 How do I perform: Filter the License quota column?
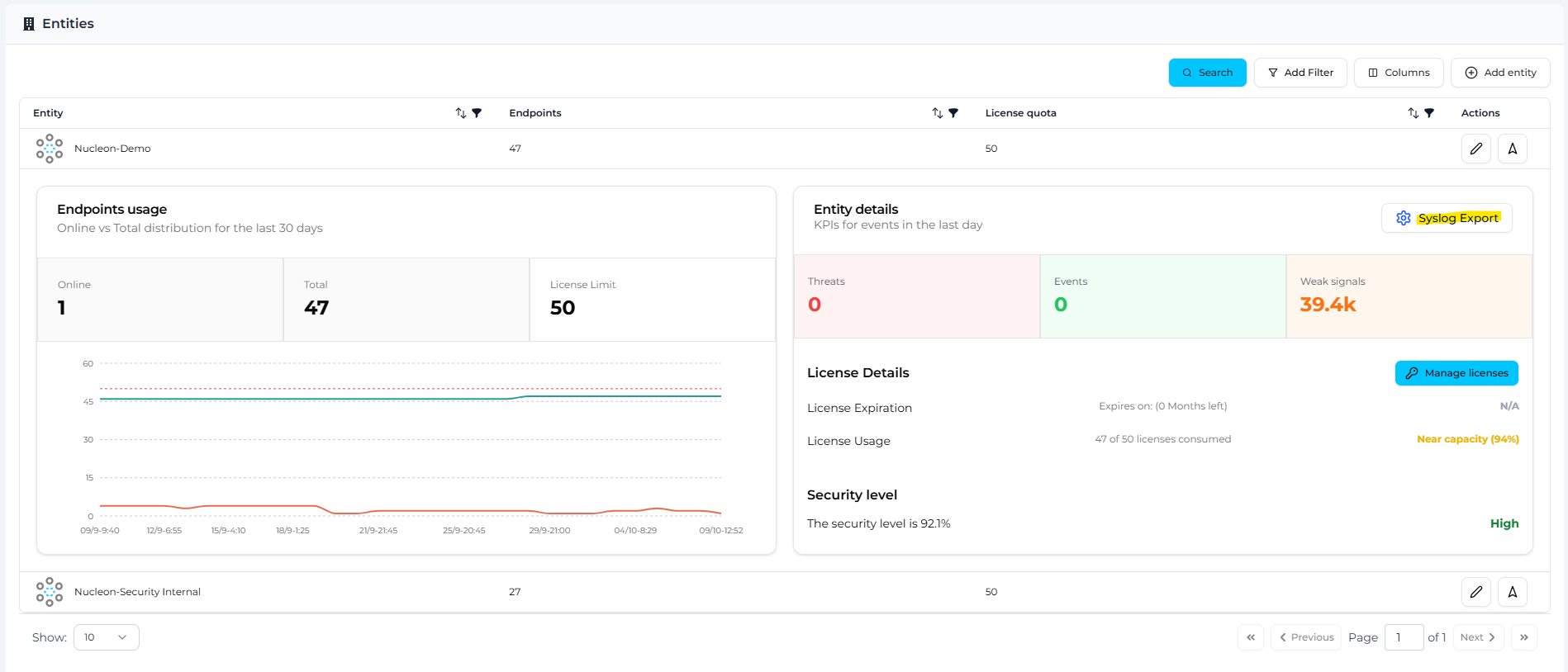coord(1429,113)
